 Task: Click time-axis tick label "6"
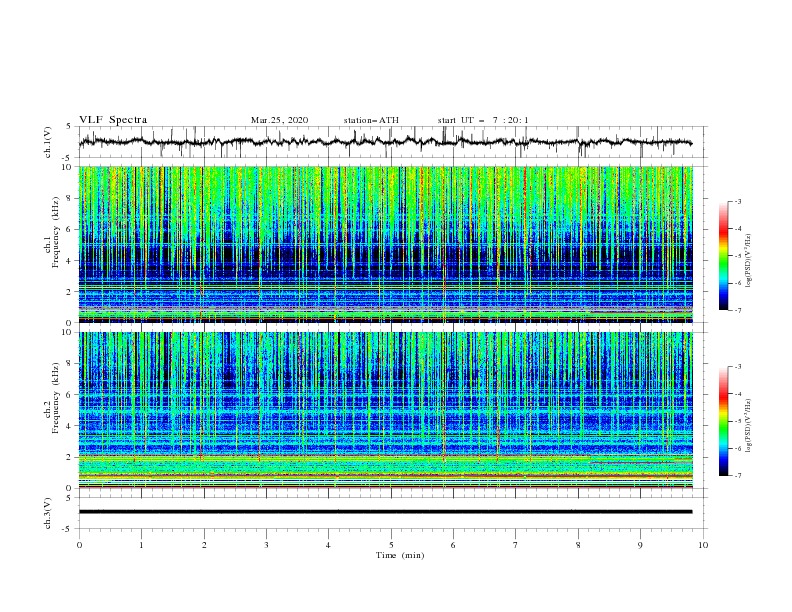pyautogui.click(x=454, y=545)
